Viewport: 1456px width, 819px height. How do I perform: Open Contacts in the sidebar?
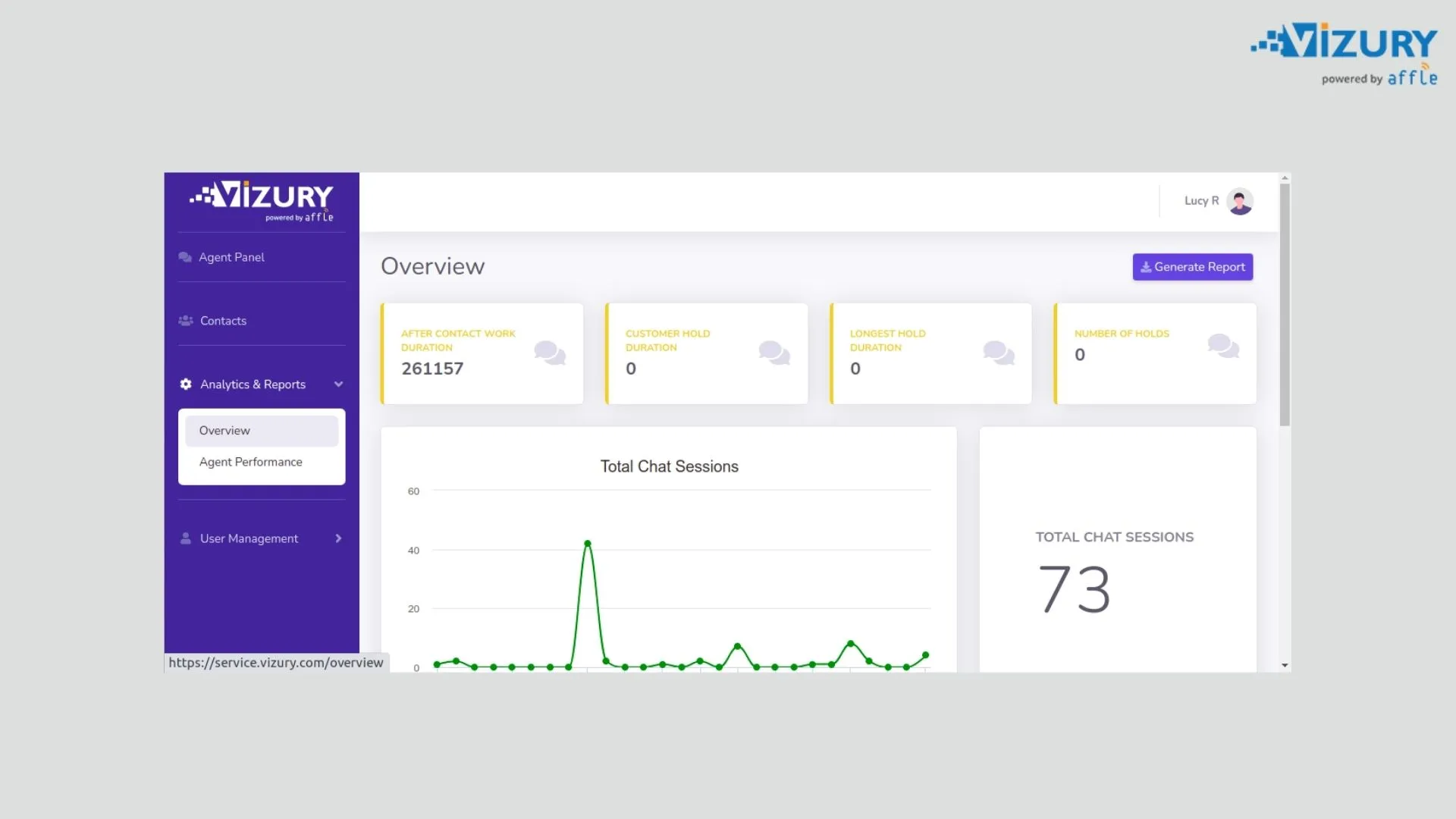[262, 321]
